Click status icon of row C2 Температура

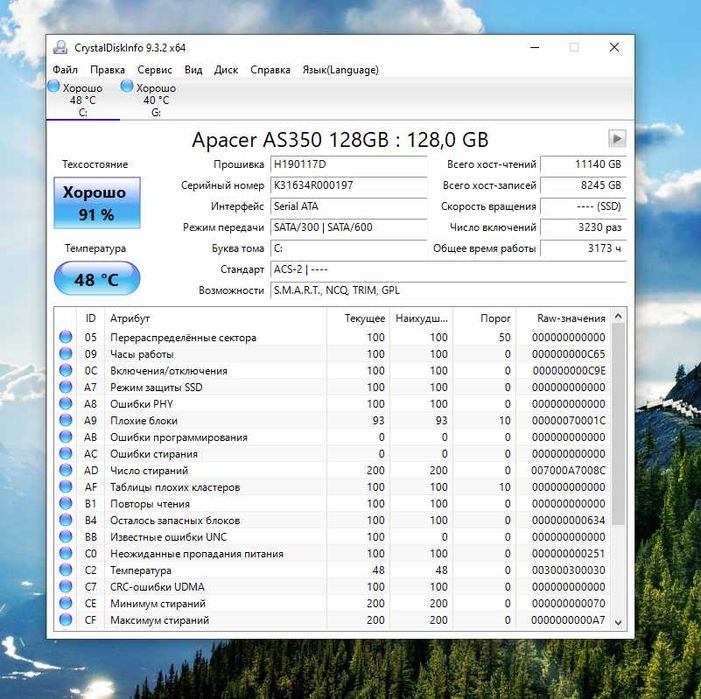(x=65, y=570)
